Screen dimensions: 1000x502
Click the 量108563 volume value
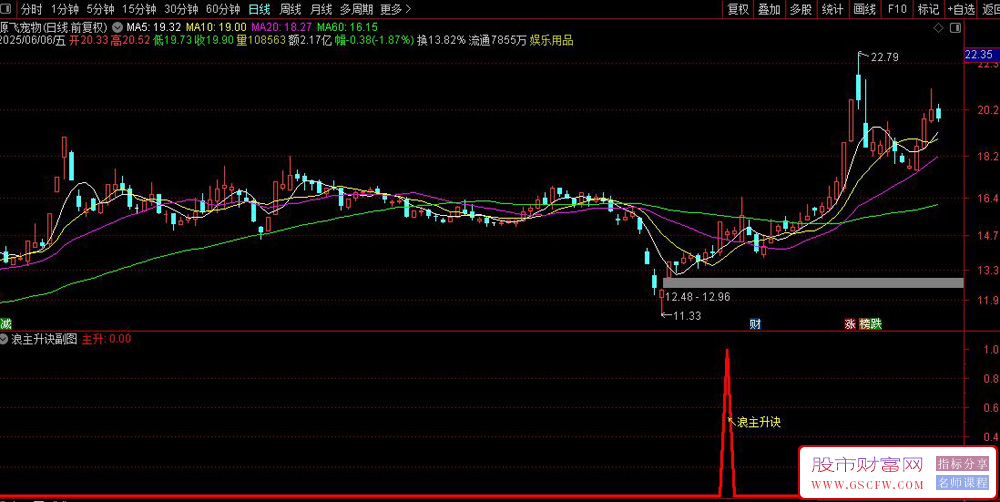[x=260, y=41]
